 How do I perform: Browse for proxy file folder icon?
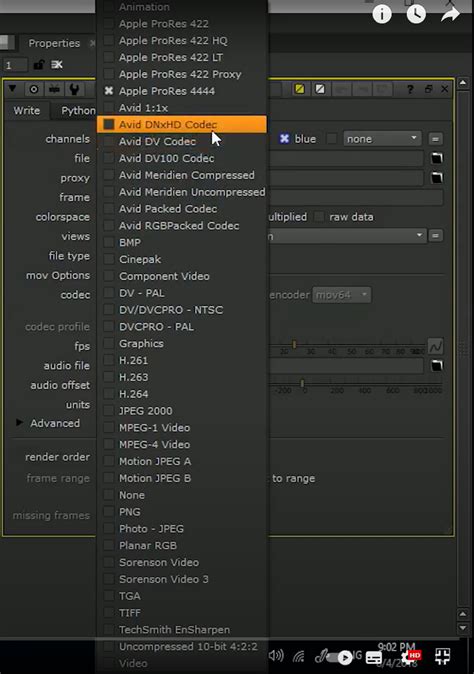point(437,178)
